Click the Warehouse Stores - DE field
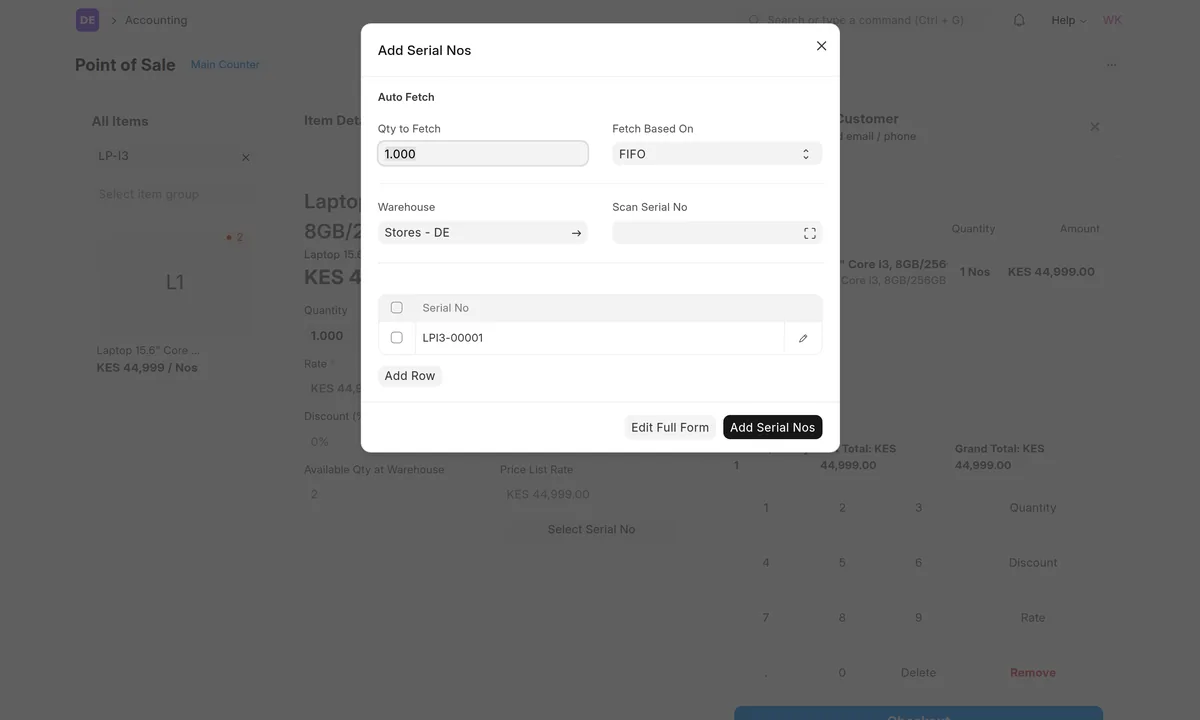The height and width of the screenshot is (720, 1200). 483,233
